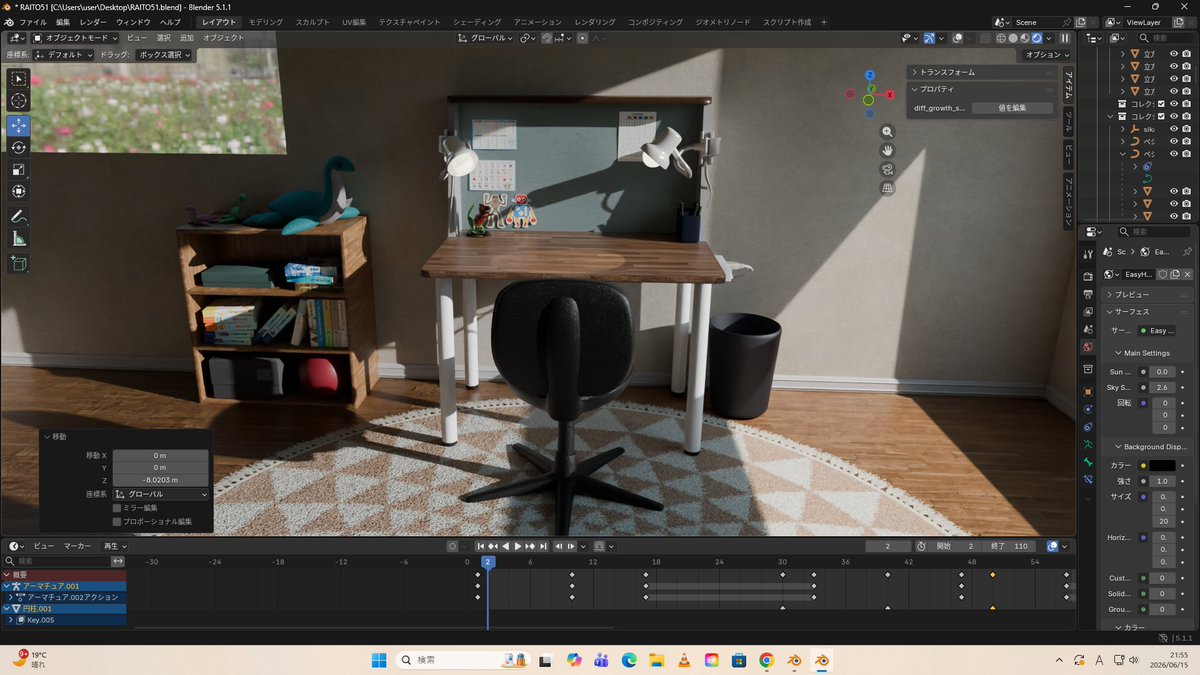Image resolution: width=1200 pixels, height=675 pixels.
Task: Click the pan view hand icon
Action: tap(887, 150)
